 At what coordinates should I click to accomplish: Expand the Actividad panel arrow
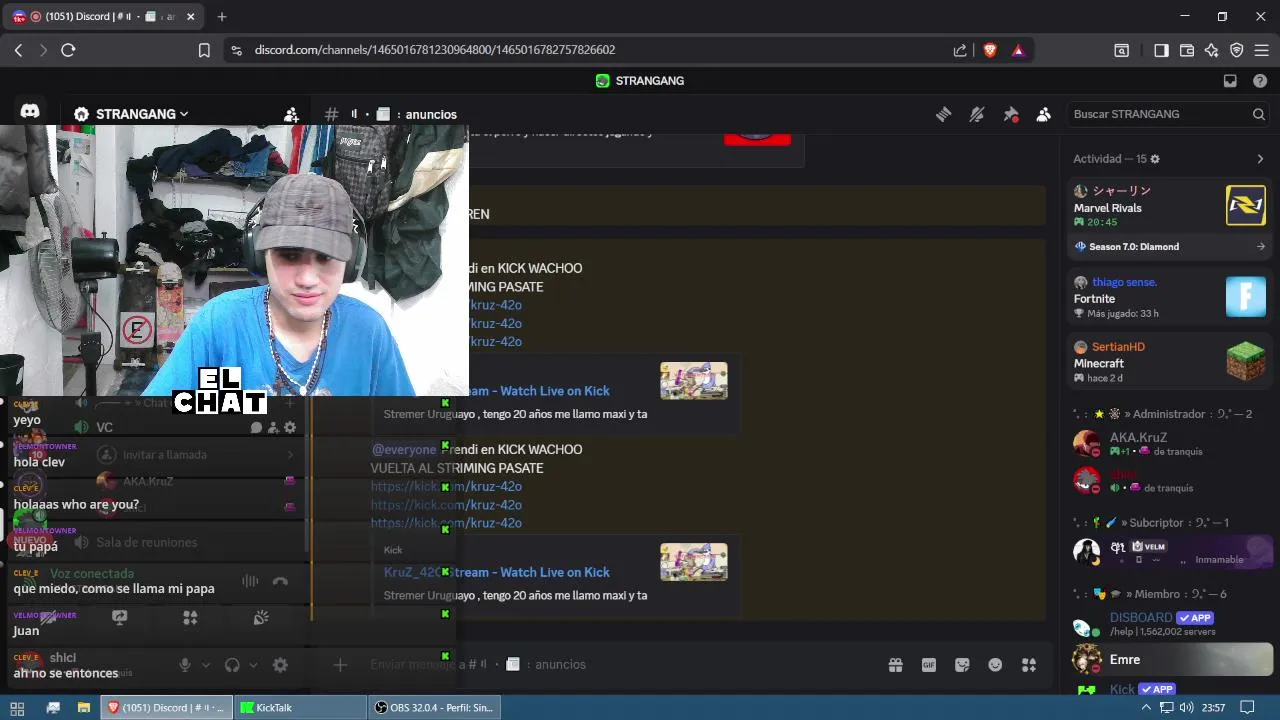(x=1260, y=159)
